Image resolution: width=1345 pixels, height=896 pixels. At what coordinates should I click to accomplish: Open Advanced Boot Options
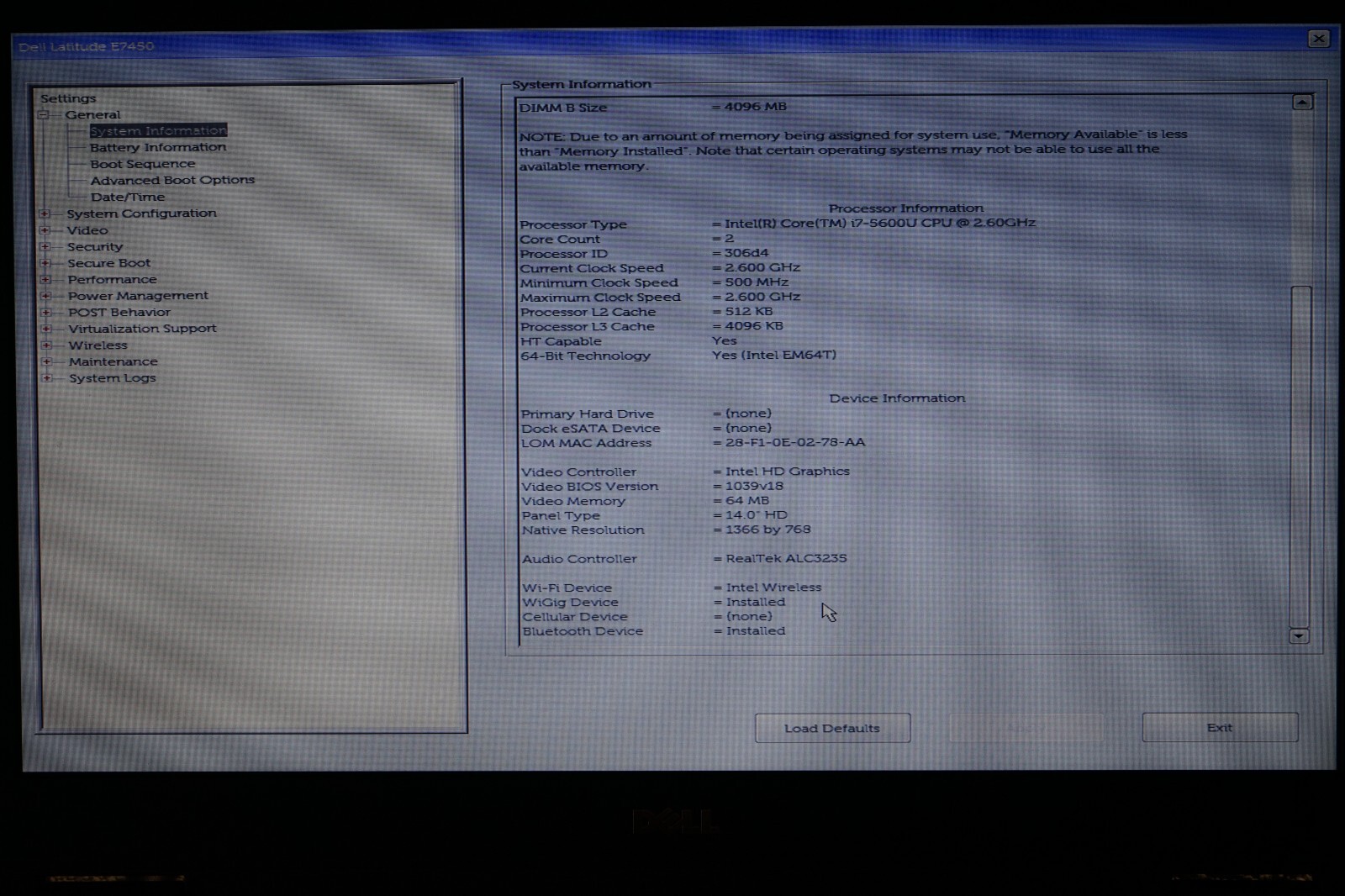click(172, 180)
